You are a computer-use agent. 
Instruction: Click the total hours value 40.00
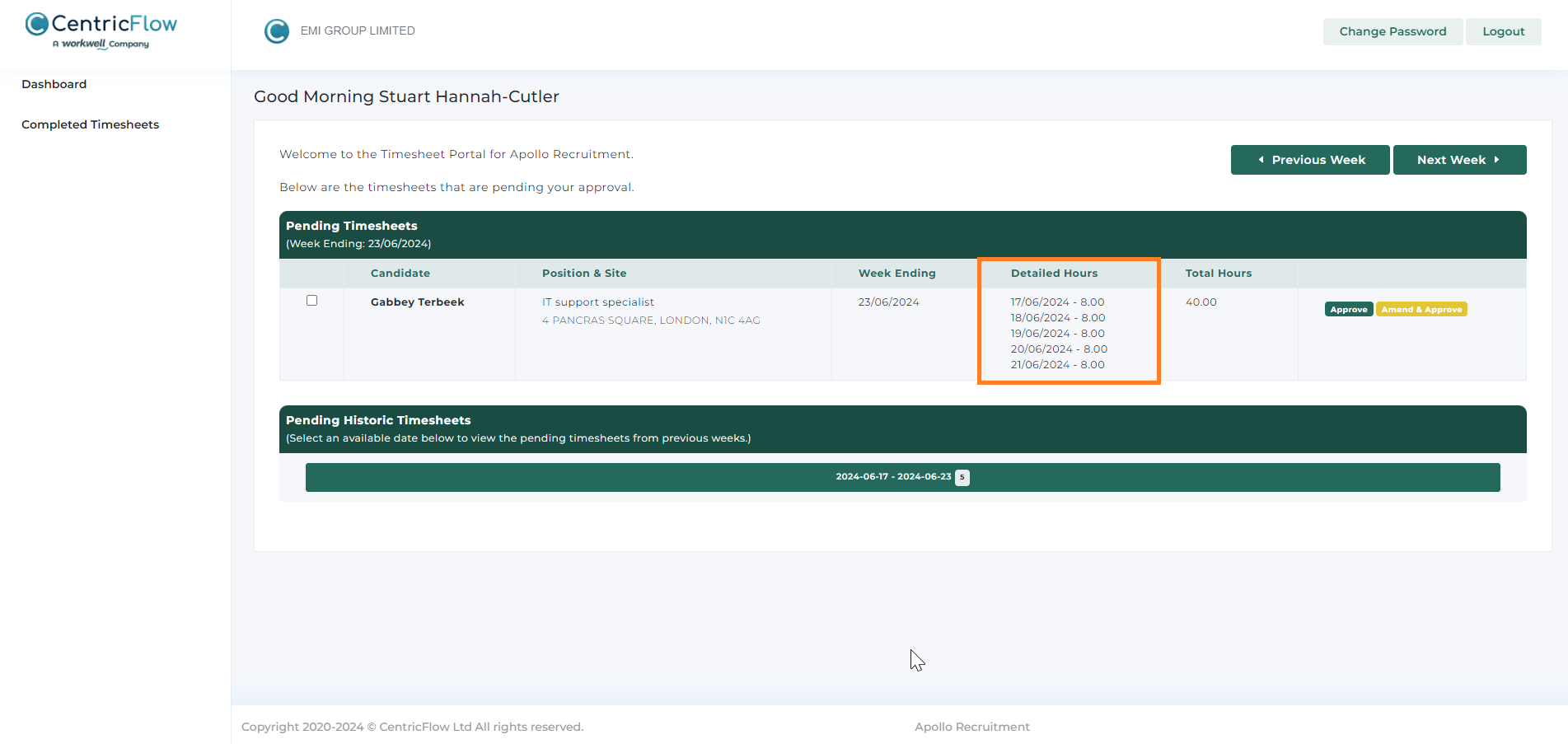tap(1201, 302)
